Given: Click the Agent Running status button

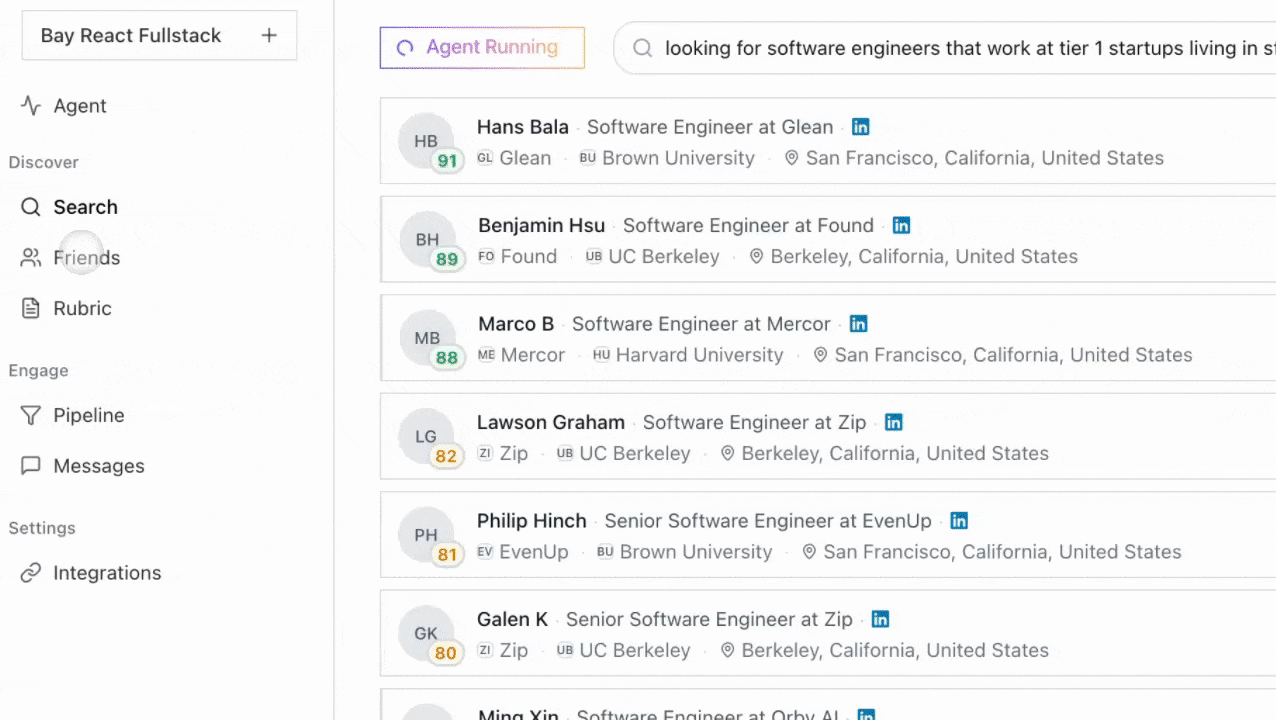Looking at the screenshot, I should pyautogui.click(x=481, y=48).
